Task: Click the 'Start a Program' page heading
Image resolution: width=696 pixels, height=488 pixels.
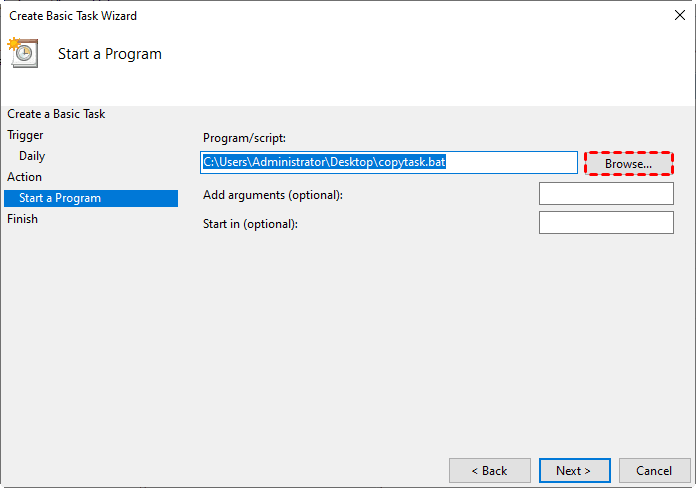Action: [109, 54]
